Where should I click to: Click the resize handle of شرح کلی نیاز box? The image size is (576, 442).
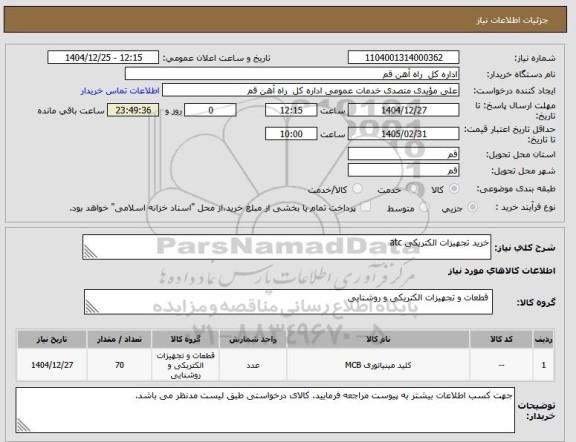pyautogui.click(x=90, y=252)
